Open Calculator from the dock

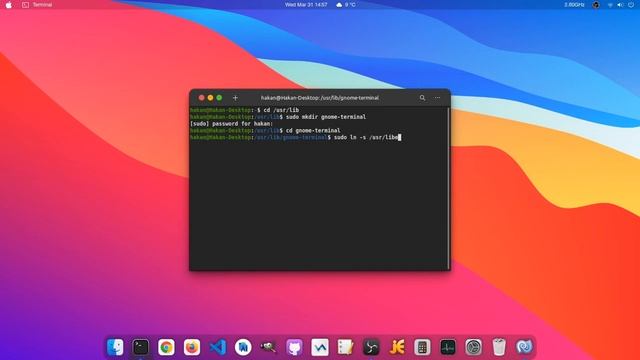[x=422, y=347]
